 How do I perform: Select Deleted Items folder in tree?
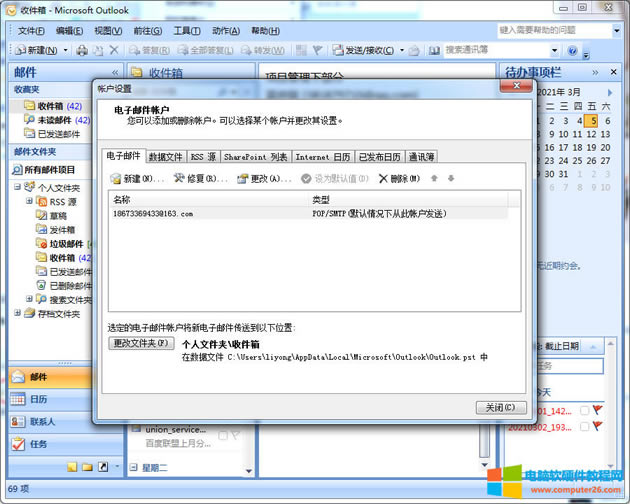tap(64, 286)
